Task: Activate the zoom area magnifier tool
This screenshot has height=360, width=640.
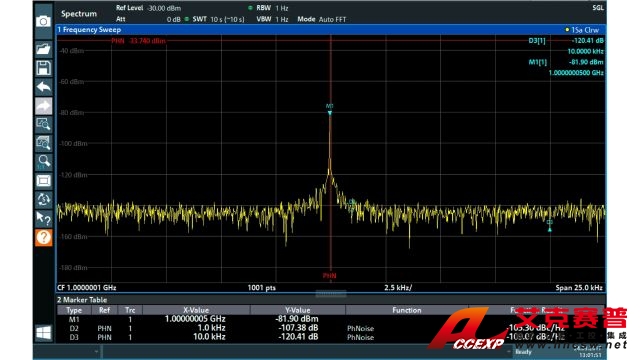Action: [x=43, y=124]
